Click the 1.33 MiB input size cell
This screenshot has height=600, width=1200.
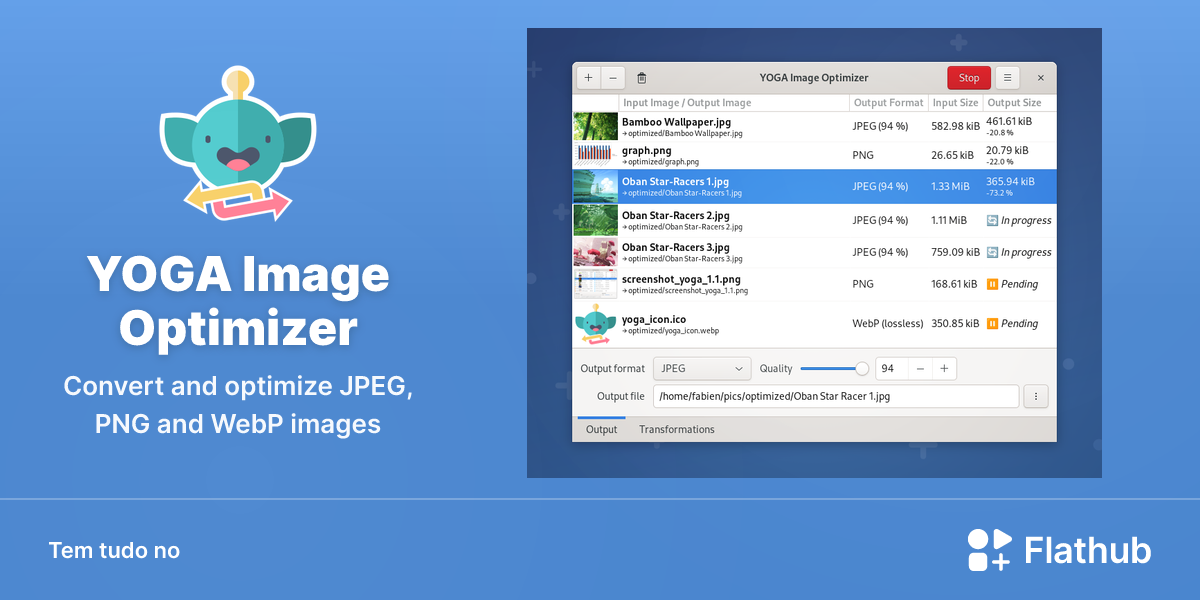coord(949,186)
